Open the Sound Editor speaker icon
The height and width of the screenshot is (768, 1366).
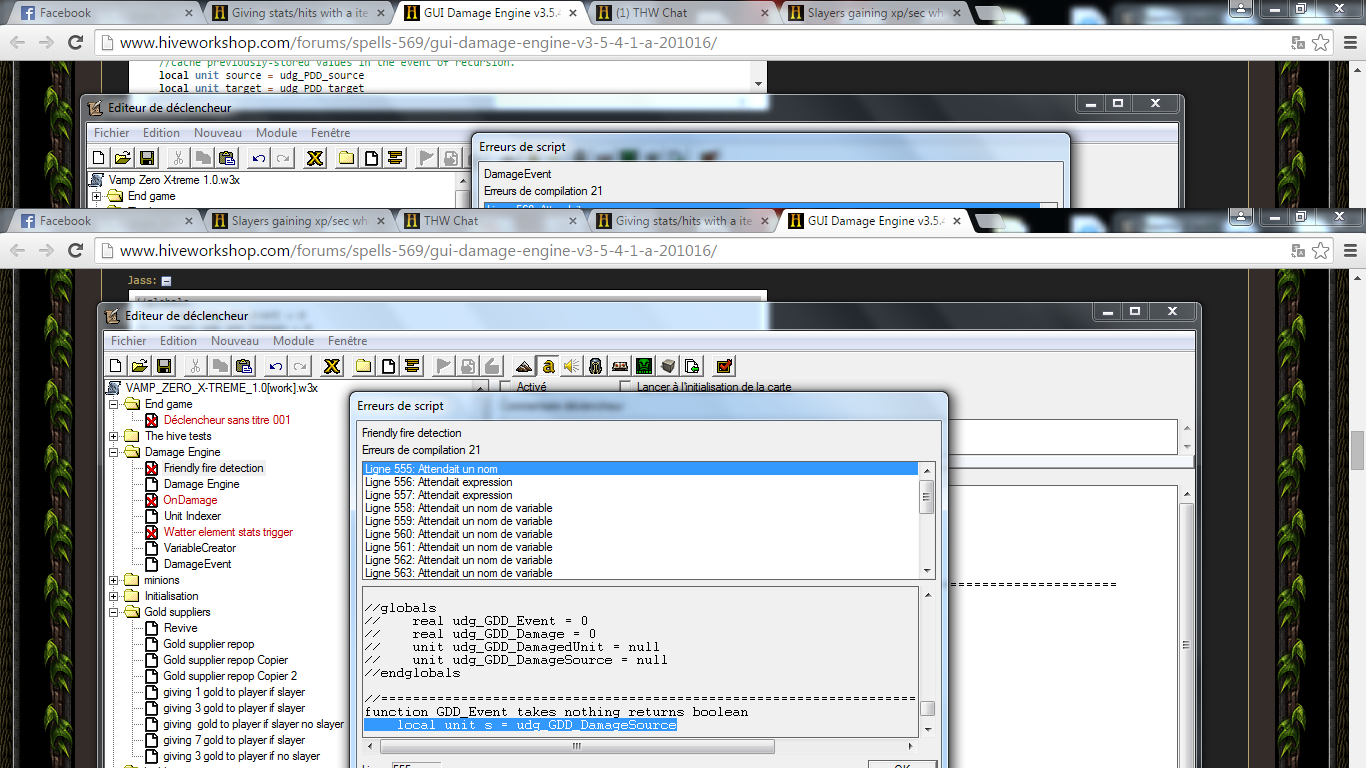pyautogui.click(x=571, y=366)
